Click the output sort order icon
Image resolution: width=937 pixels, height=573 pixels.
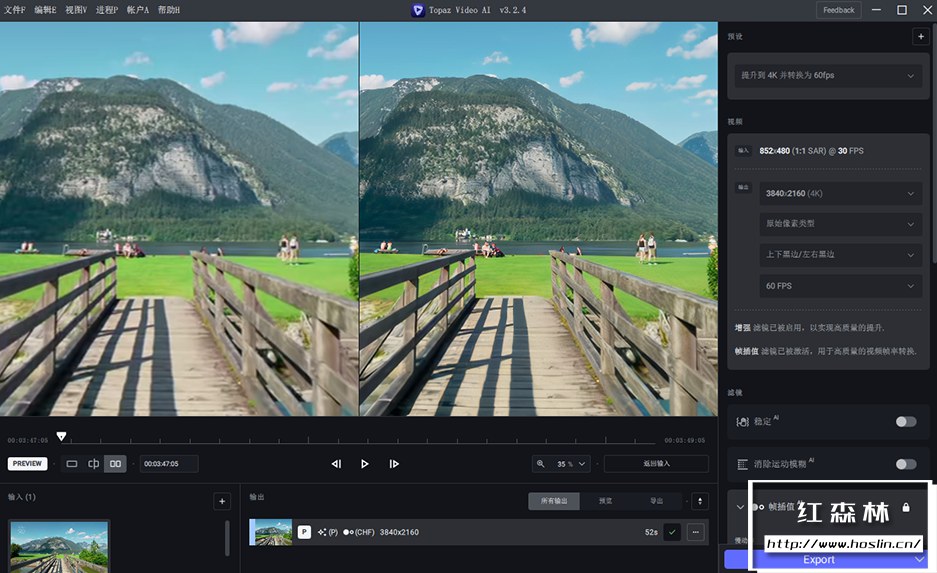click(700, 501)
